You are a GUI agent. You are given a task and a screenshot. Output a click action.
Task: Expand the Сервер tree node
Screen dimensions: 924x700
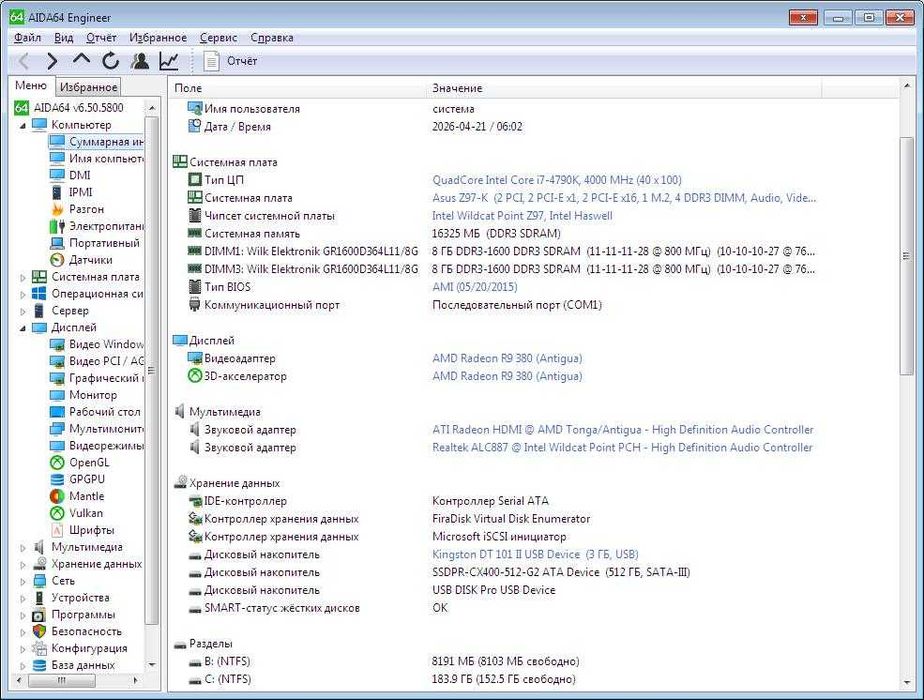[x=23, y=311]
